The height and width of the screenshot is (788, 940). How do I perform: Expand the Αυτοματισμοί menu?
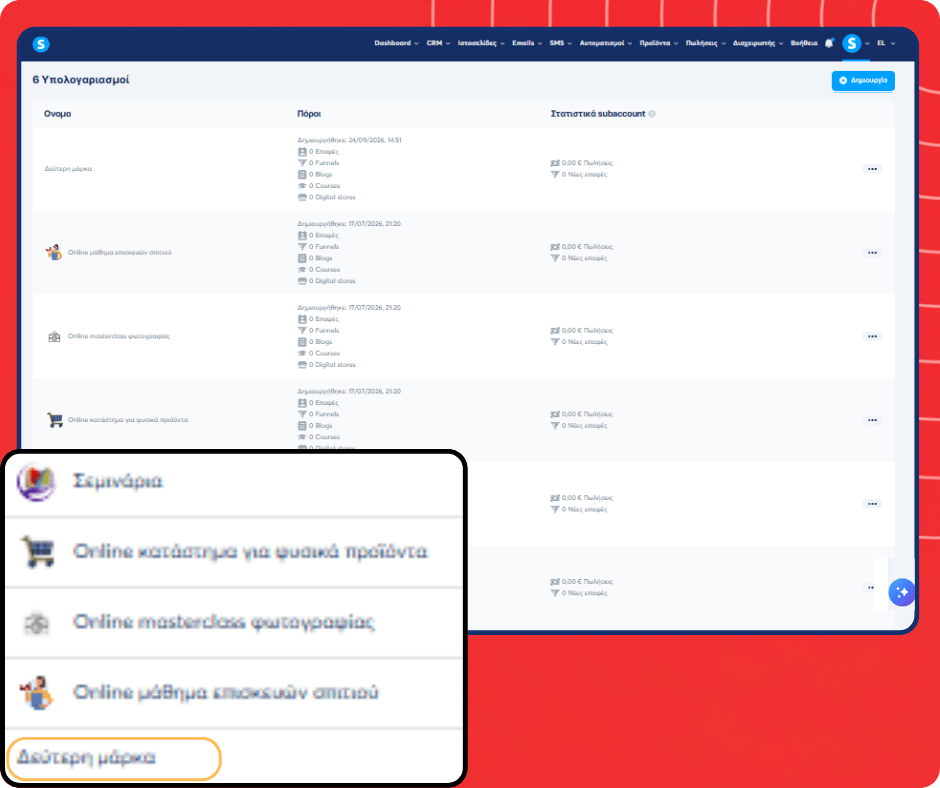point(605,43)
